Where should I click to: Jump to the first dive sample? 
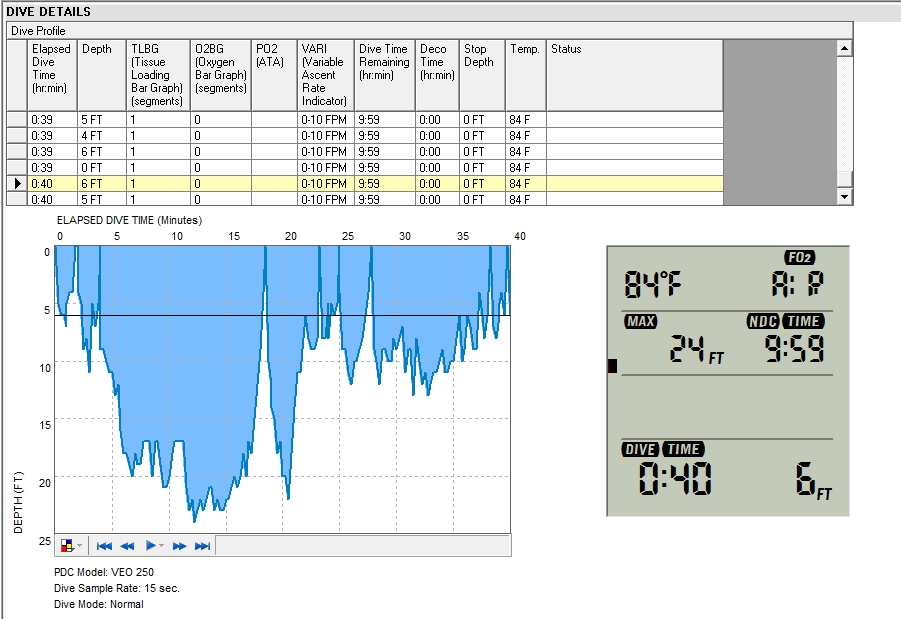[x=104, y=545]
